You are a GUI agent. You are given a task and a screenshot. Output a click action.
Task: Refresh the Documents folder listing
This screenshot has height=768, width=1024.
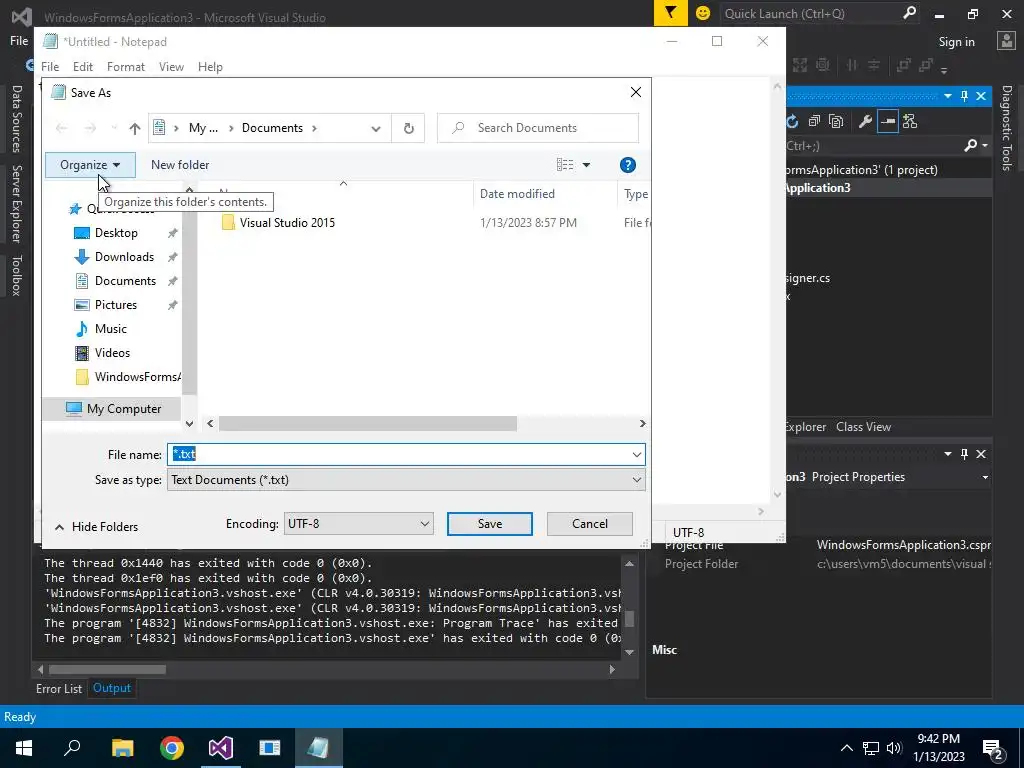(x=409, y=128)
